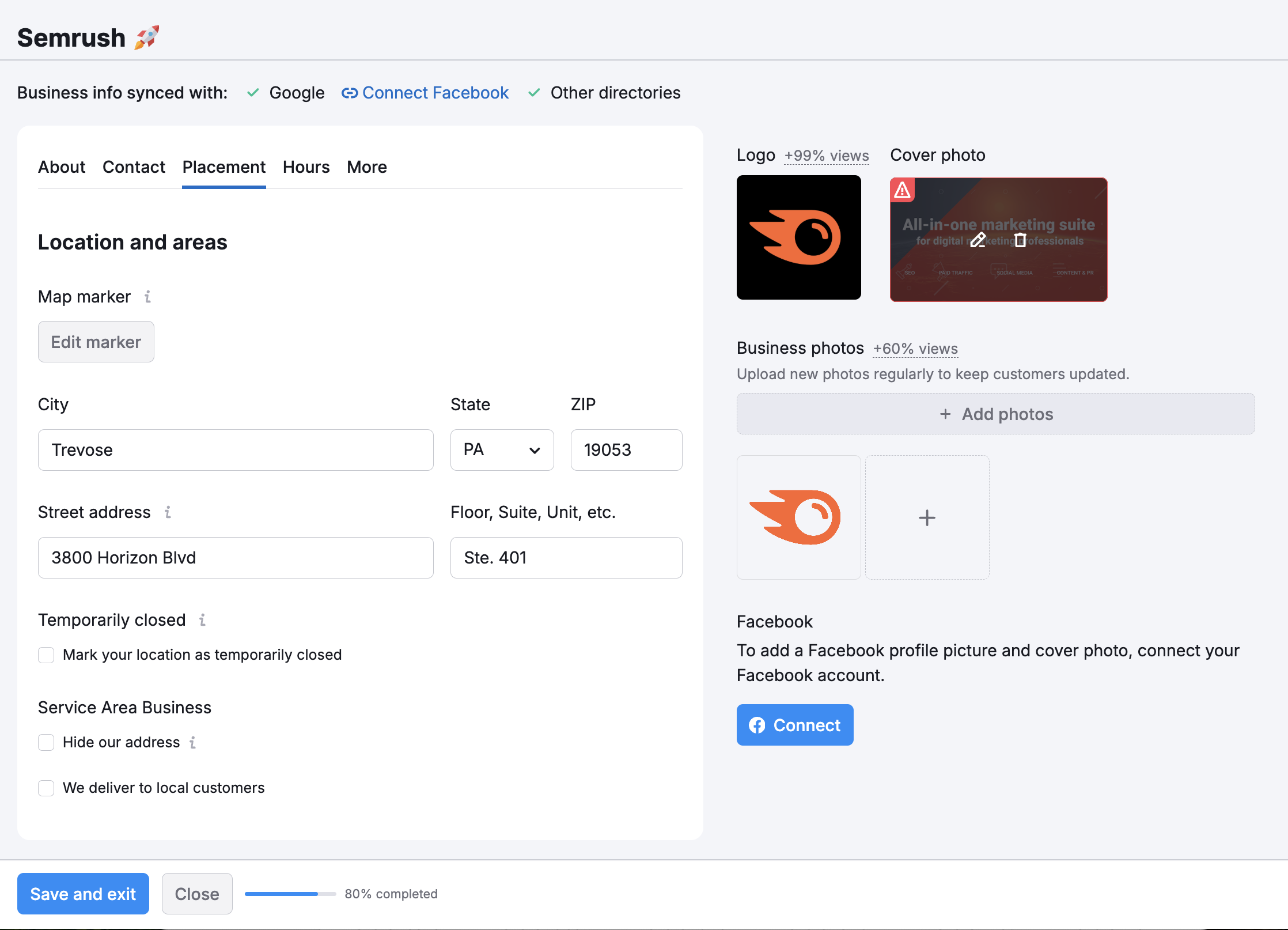Click the ZIP code input field
Viewport: 1288px width, 930px height.
click(626, 450)
